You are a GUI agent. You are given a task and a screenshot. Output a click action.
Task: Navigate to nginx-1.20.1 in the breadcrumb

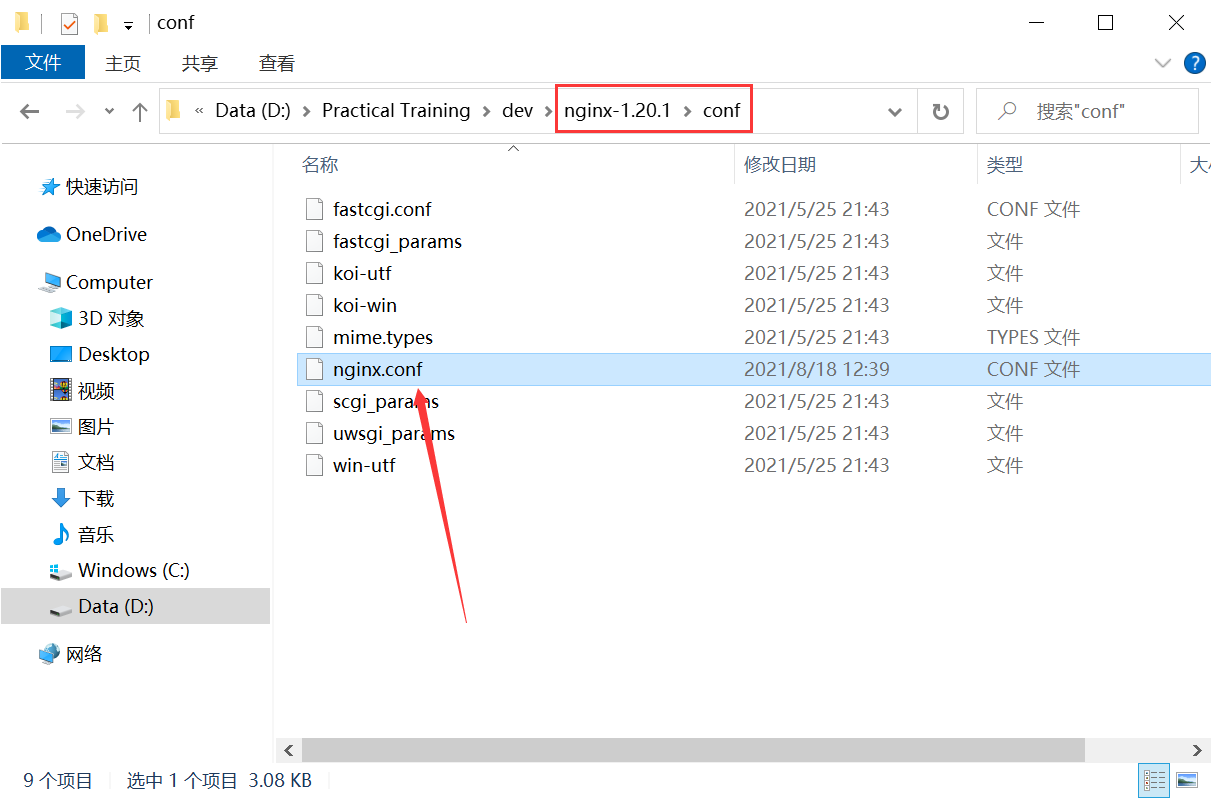pos(617,111)
